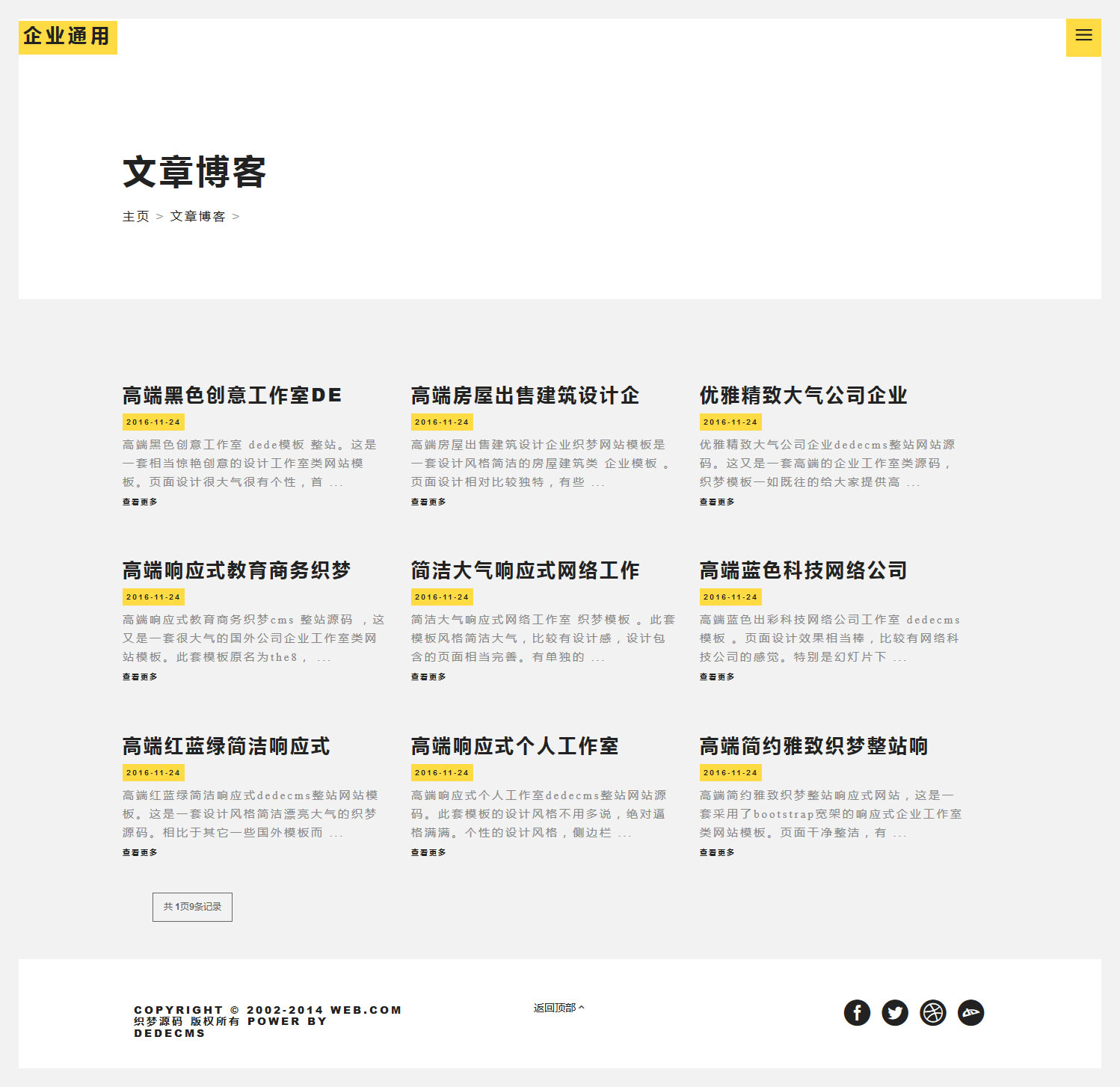The image size is (1120, 1087).
Task: Open the hamburger menu button
Action: point(1083,36)
